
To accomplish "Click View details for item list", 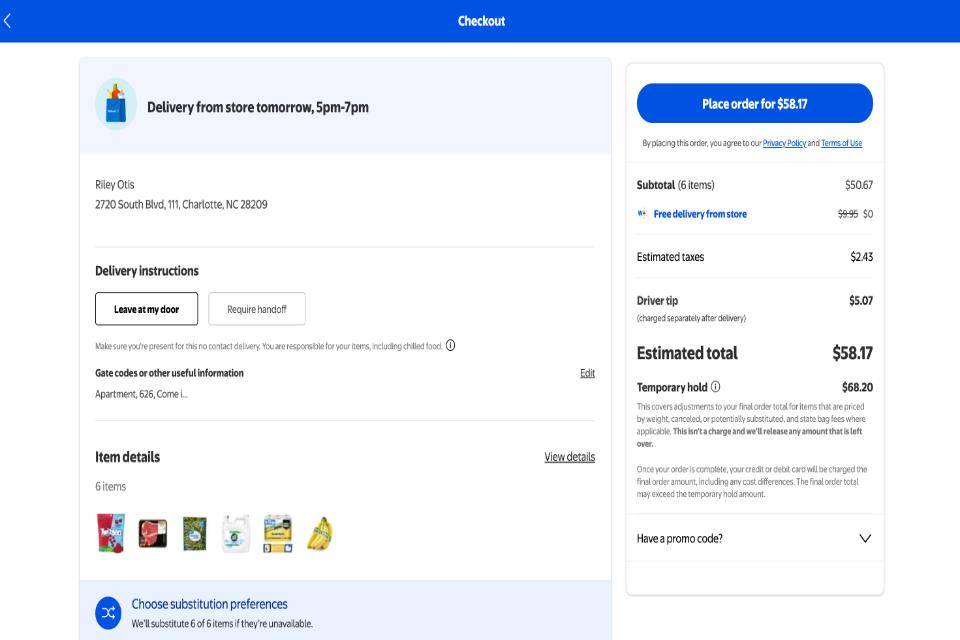I will click(569, 457).
